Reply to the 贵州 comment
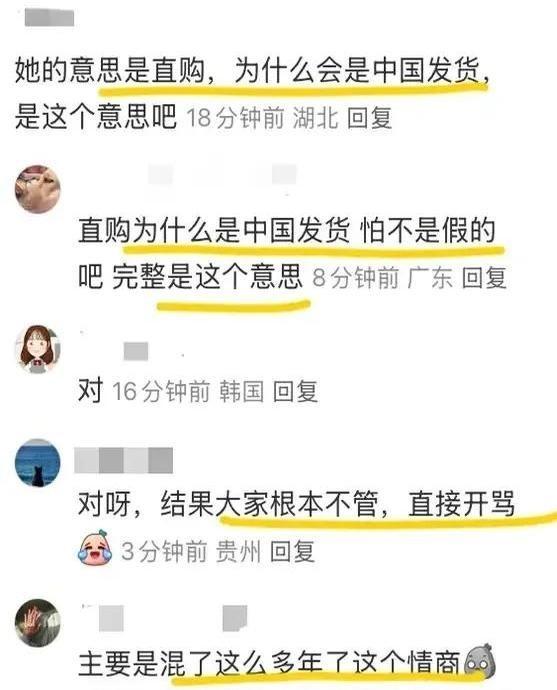 [292, 551]
